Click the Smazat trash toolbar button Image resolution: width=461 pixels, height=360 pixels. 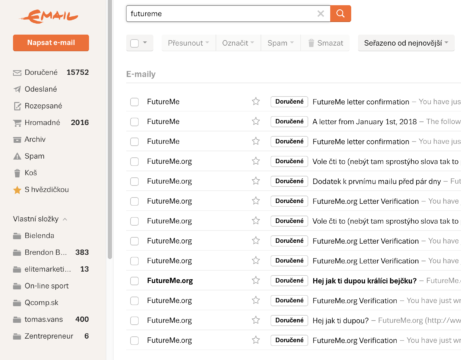[x=325, y=43]
